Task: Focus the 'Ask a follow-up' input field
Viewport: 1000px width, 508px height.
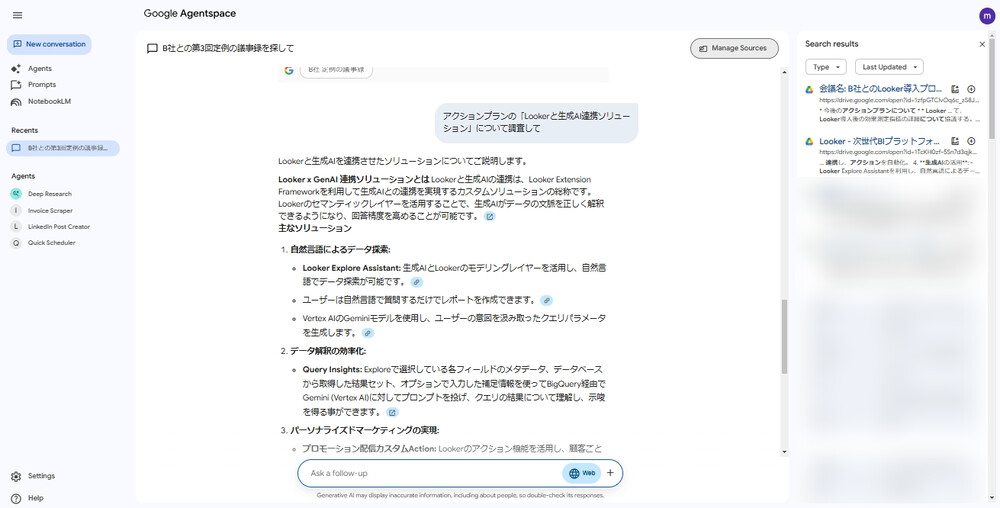Action: pos(434,474)
